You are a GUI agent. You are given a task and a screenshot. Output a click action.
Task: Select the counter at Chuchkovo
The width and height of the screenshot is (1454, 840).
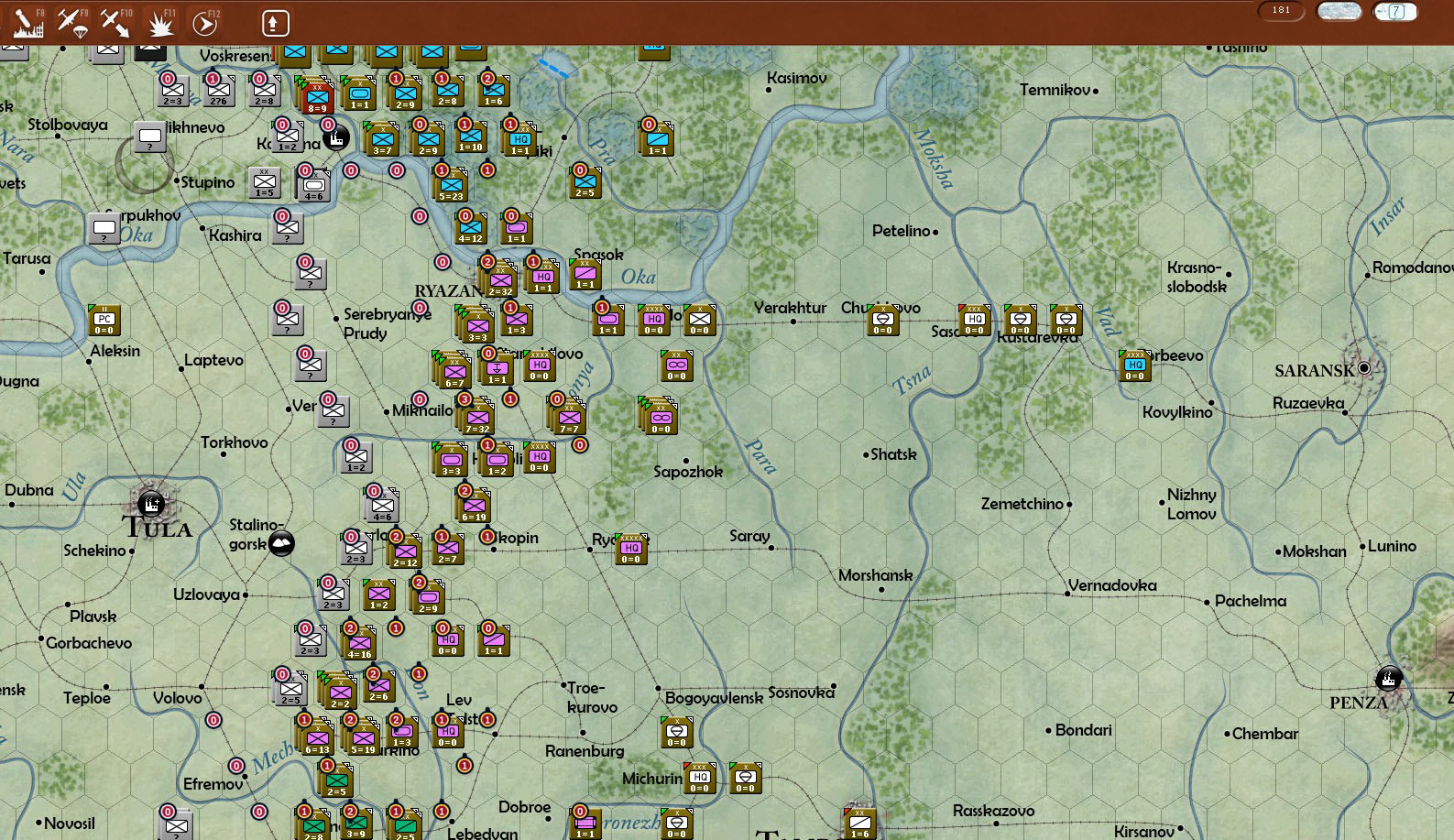pos(882,320)
